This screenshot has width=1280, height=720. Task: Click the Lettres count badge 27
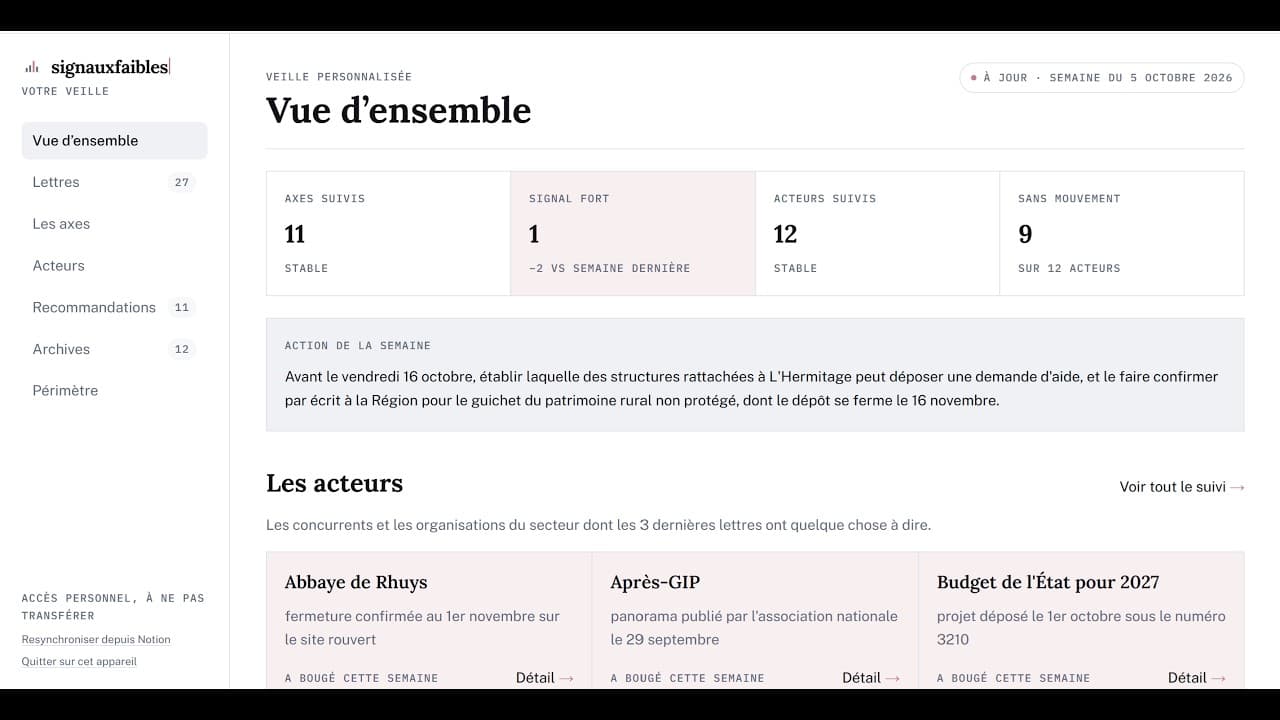click(x=181, y=182)
